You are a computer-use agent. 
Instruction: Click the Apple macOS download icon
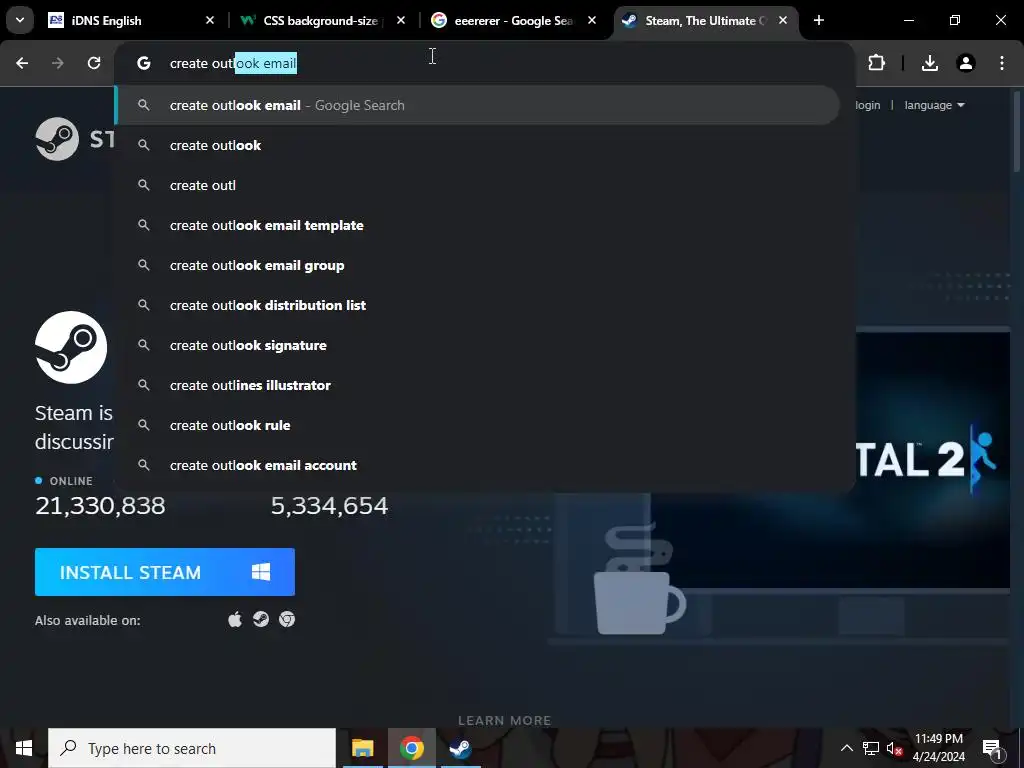(x=235, y=619)
